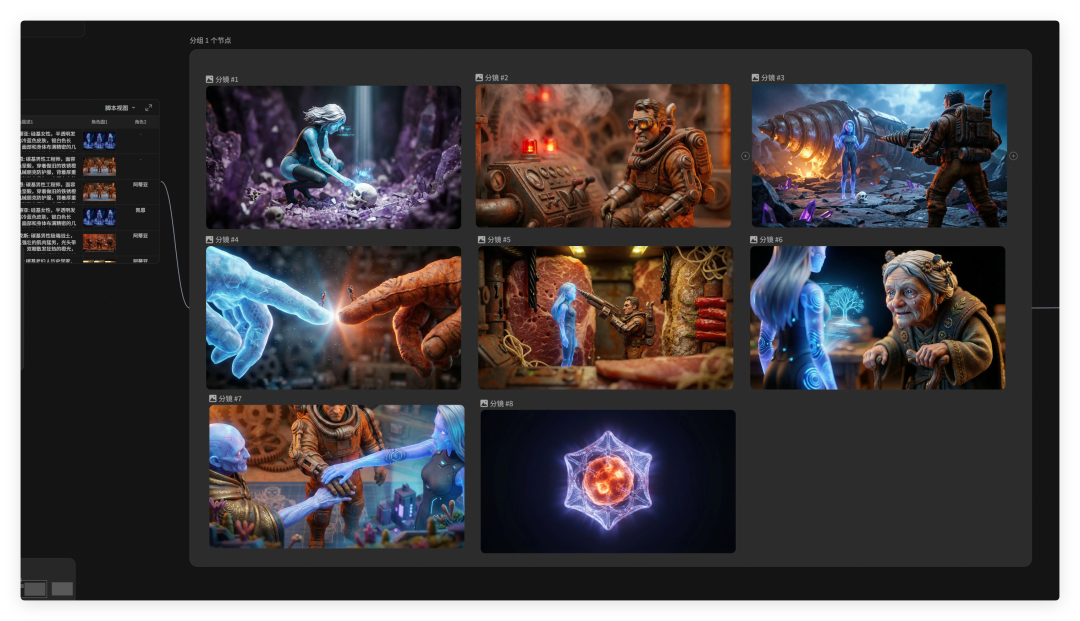Select the 分镜 #8 glowing crystal orb image
Viewport: 1080px width, 621px height.
tap(607, 481)
